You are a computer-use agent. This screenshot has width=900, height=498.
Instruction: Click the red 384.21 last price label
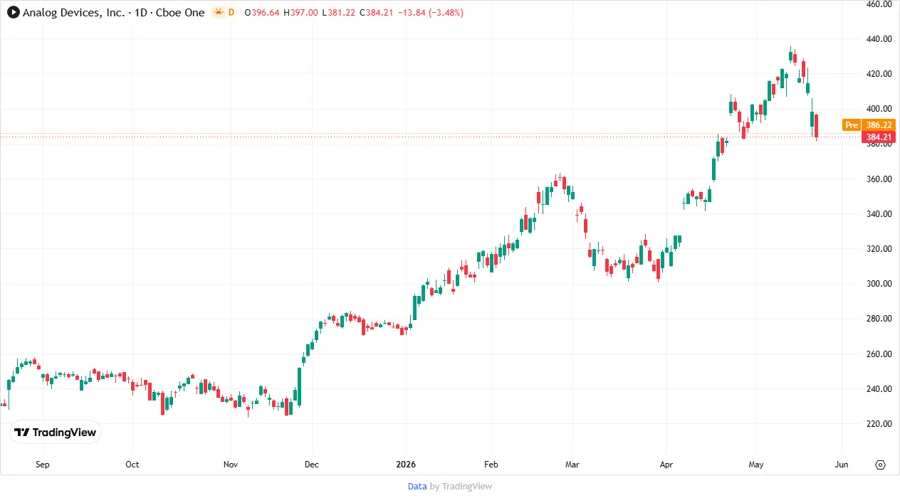point(879,137)
